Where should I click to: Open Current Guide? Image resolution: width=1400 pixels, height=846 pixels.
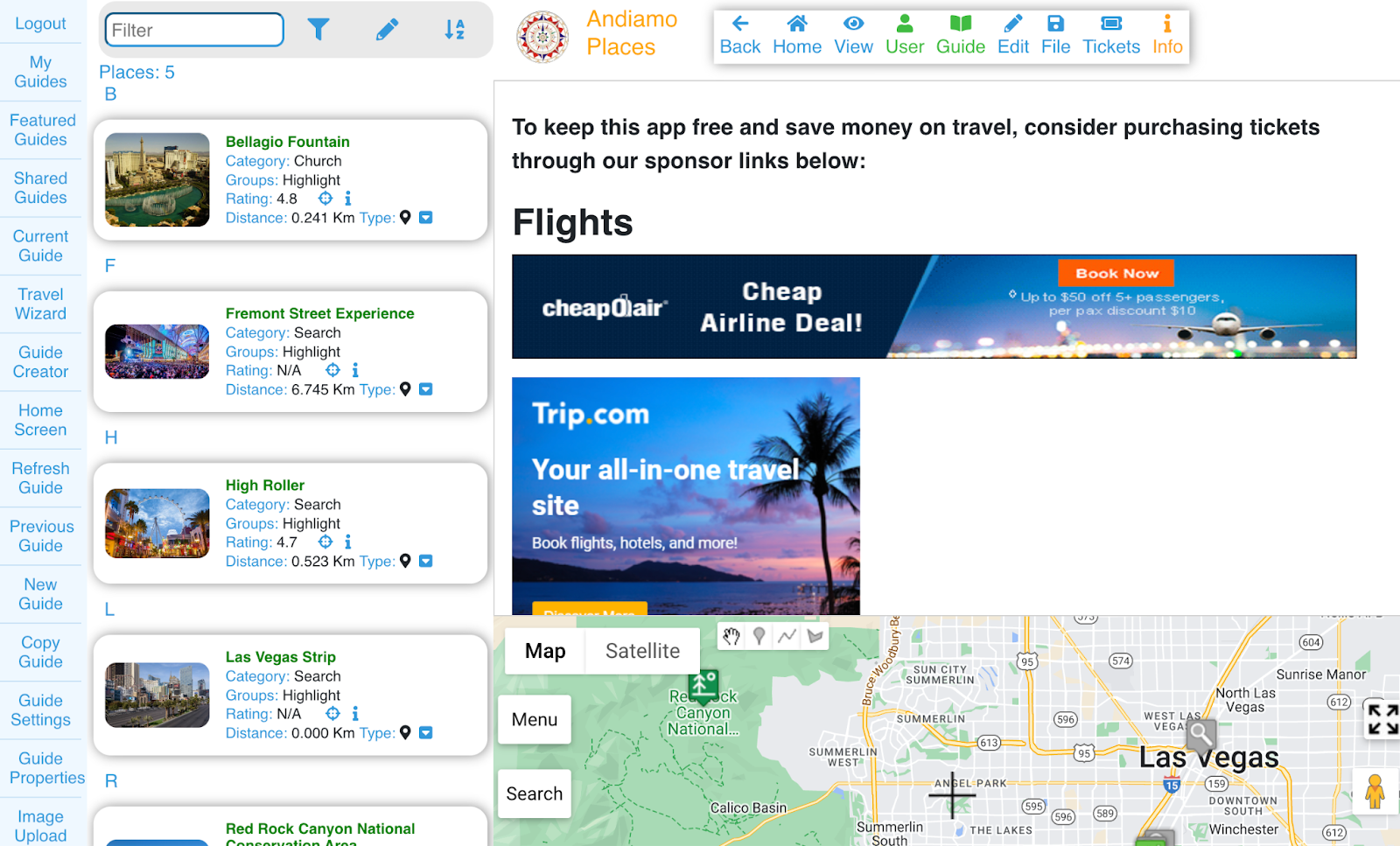pyautogui.click(x=40, y=246)
